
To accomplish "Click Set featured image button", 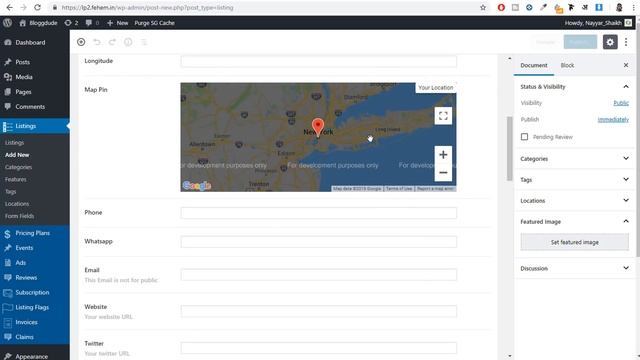I will click(574, 242).
